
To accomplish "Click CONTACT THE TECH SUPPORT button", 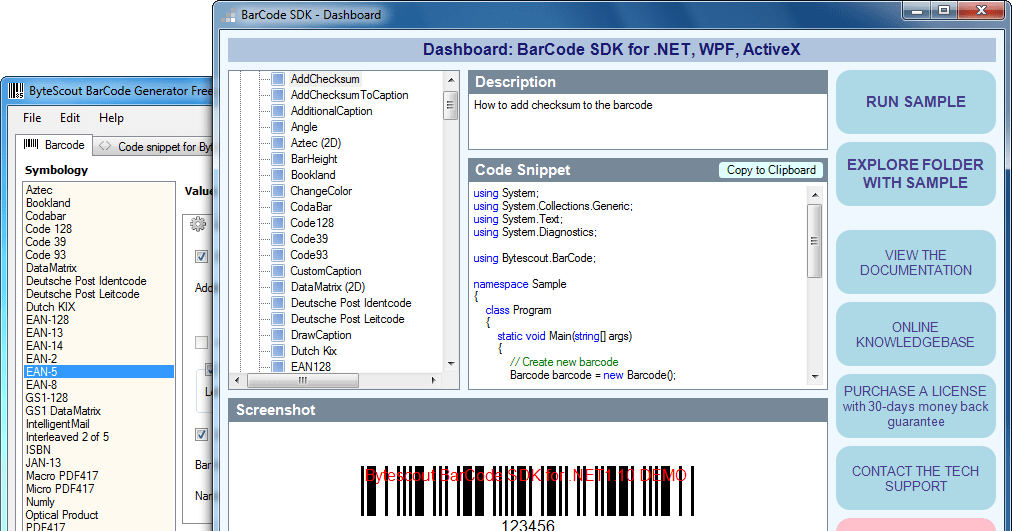I will (916, 479).
